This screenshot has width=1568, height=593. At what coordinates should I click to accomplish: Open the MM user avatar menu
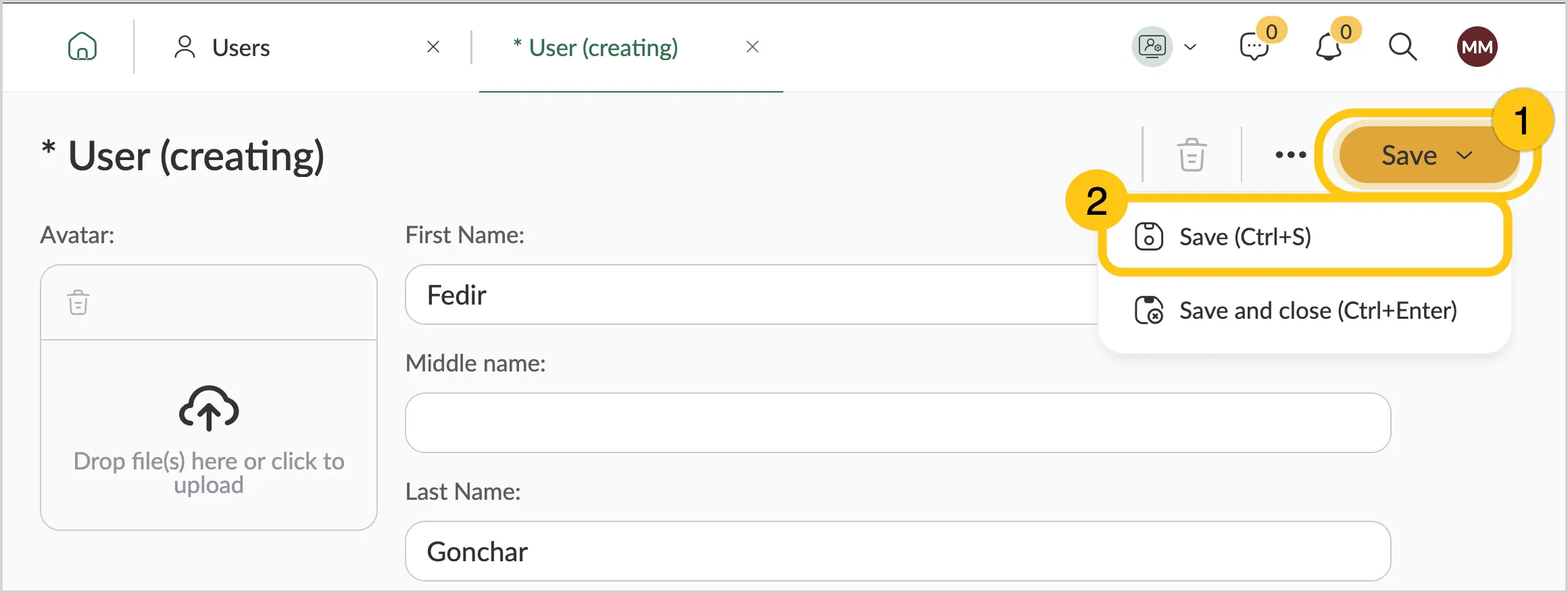[1477, 47]
